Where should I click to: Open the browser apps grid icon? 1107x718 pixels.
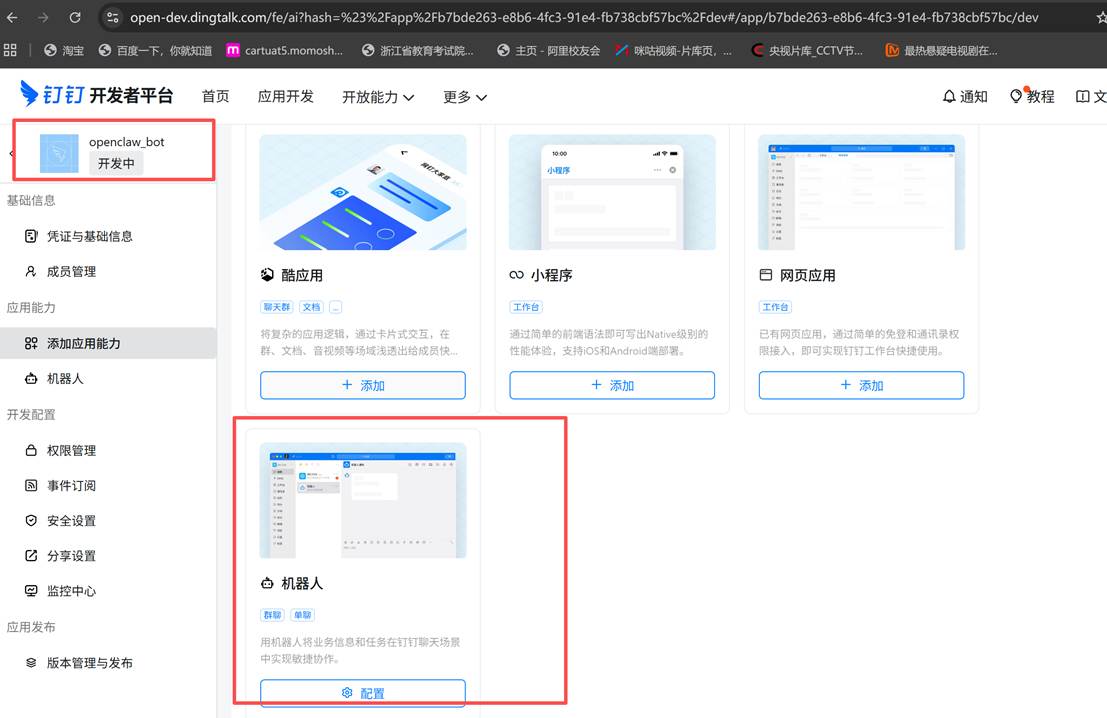10,50
